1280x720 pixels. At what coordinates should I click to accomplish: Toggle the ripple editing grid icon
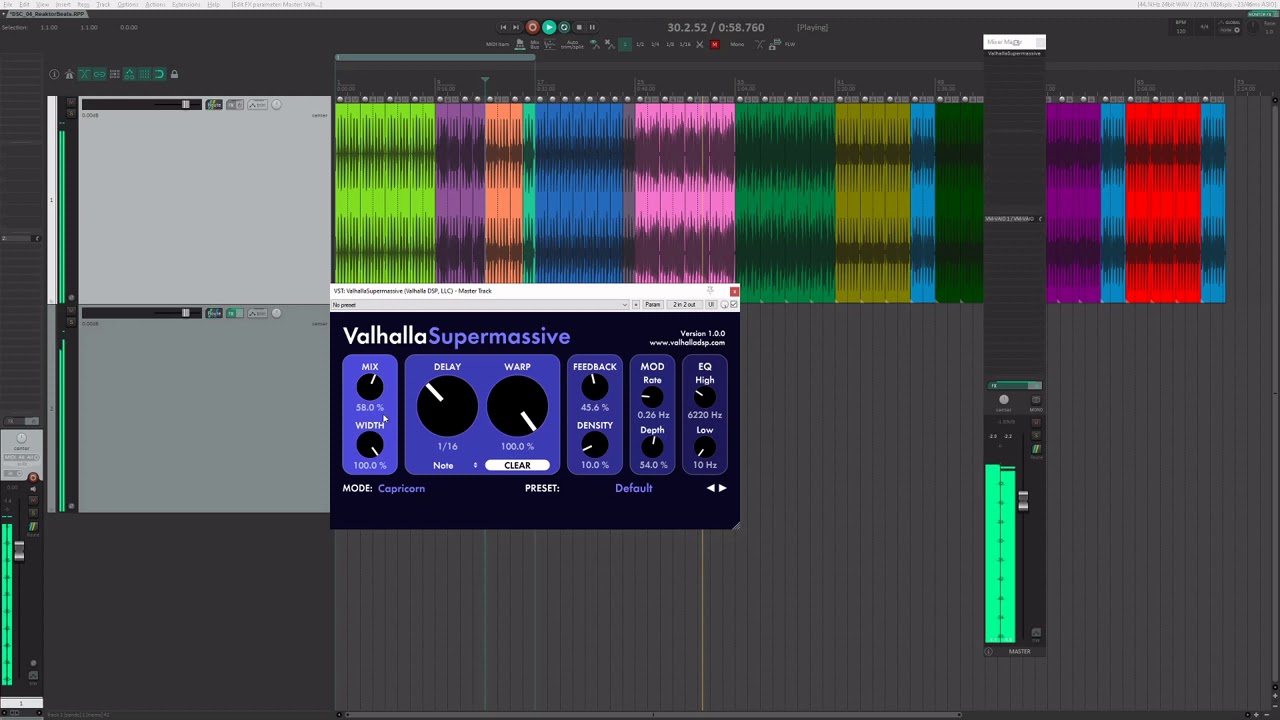115,74
